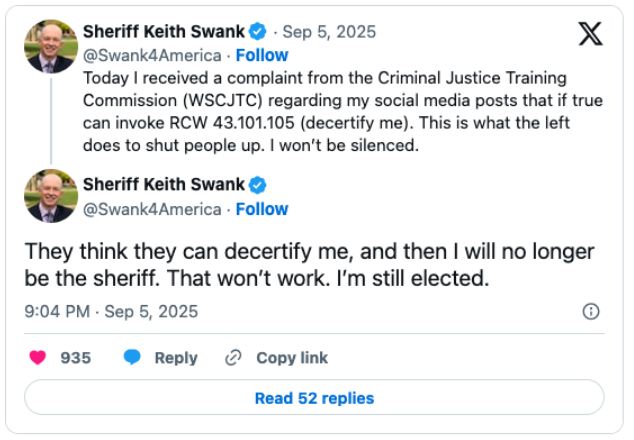Click the copy link chain icon
The width and height of the screenshot is (634, 440).
(234, 358)
